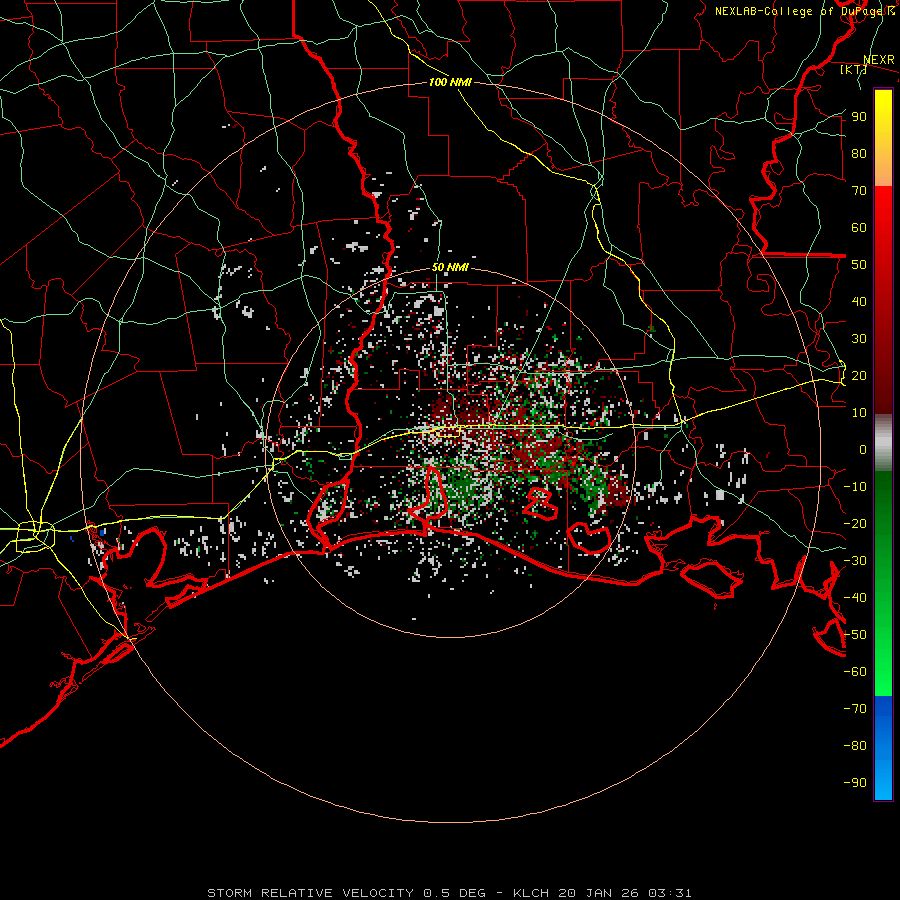900x900 pixels.
Task: Select the 90 value on velocity scale
Action: pos(859,117)
